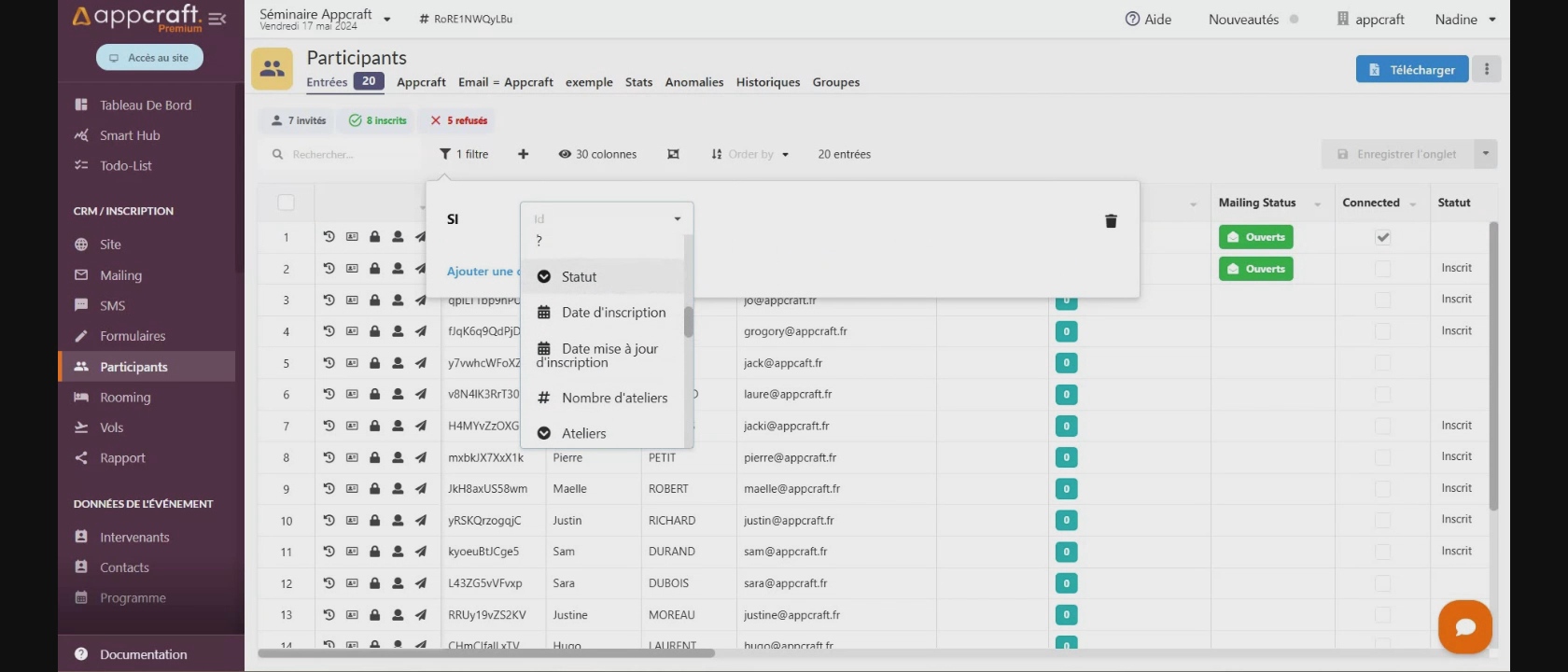Delete the filter condition with trash icon
The height and width of the screenshot is (672, 1568).
pos(1111,221)
